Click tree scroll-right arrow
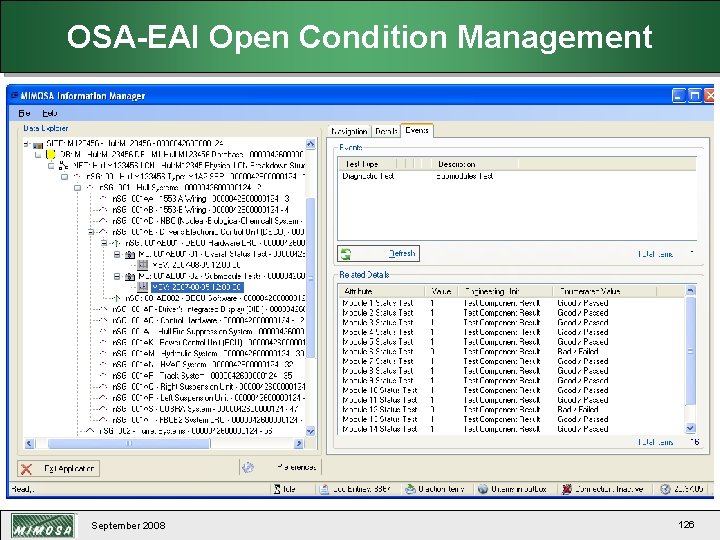The height and width of the screenshot is (540, 720). coord(299,444)
